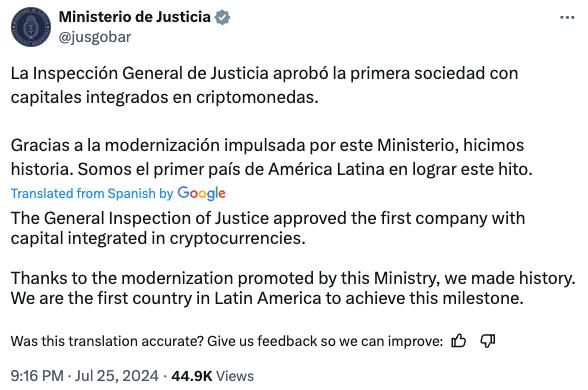The height and width of the screenshot is (390, 588).
Task: Open the 9:16 PM timestamp link
Action: (x=37, y=376)
